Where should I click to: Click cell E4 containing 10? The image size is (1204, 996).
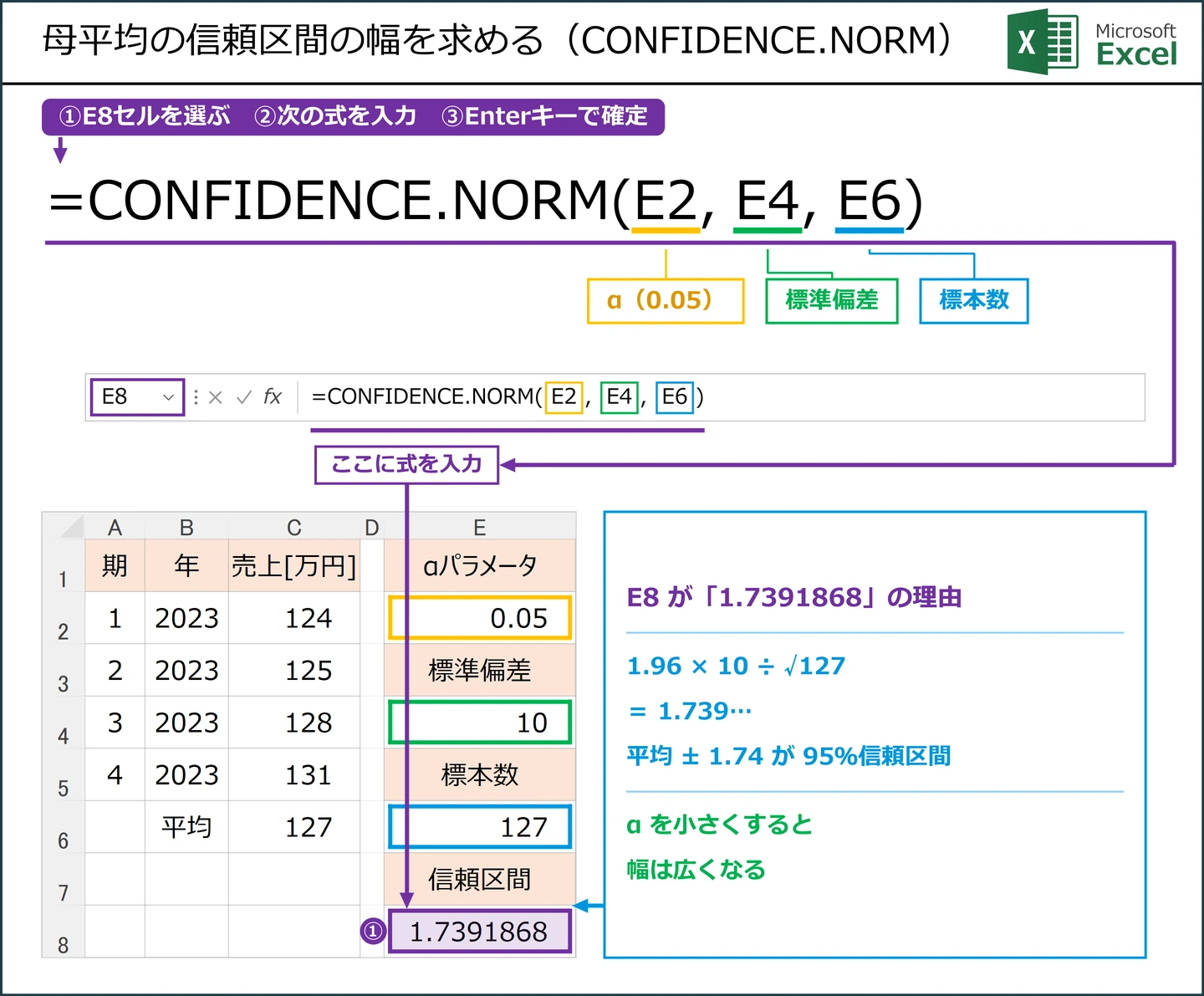(480, 723)
